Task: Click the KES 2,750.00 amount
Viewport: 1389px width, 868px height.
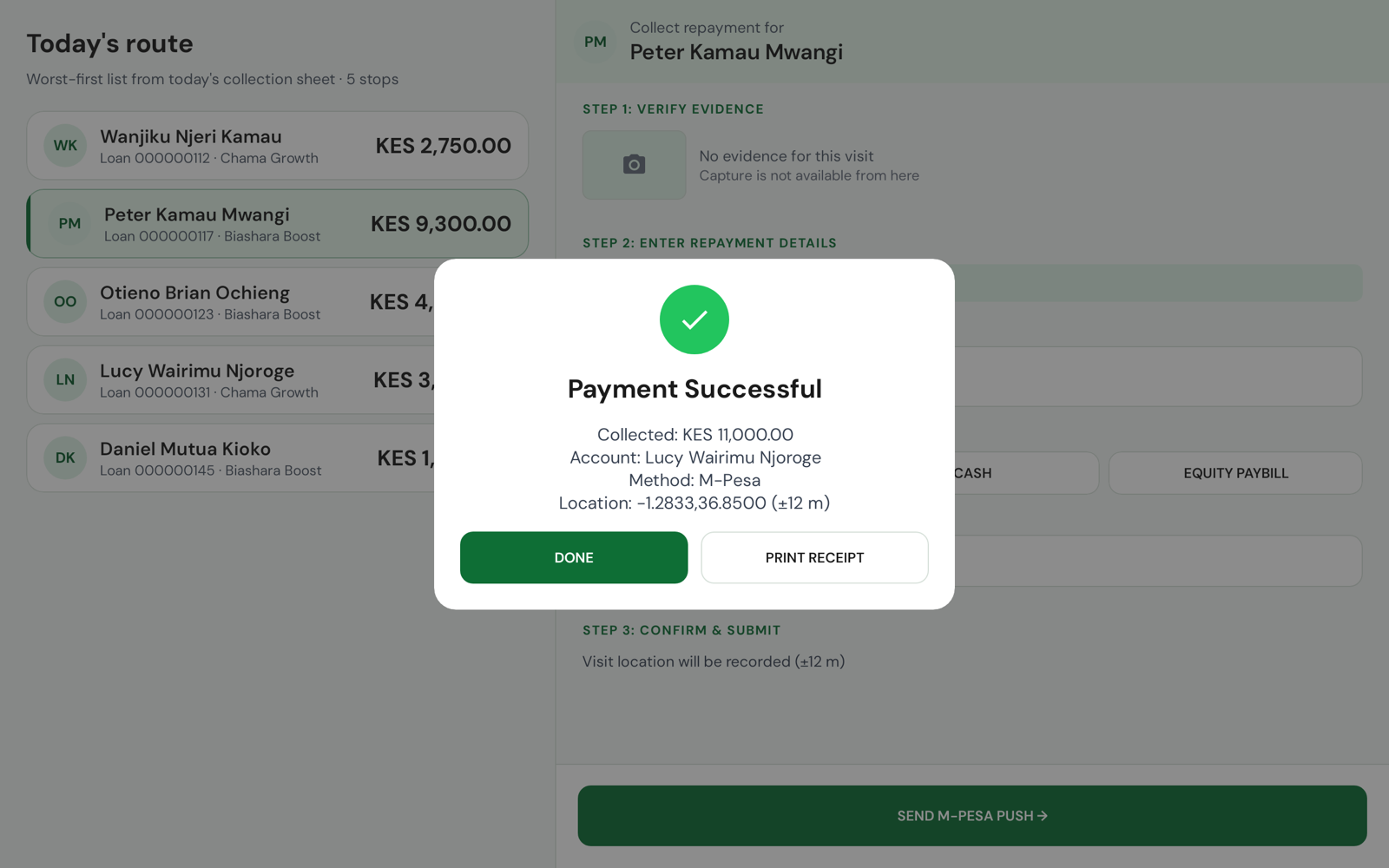Action: 443,146
